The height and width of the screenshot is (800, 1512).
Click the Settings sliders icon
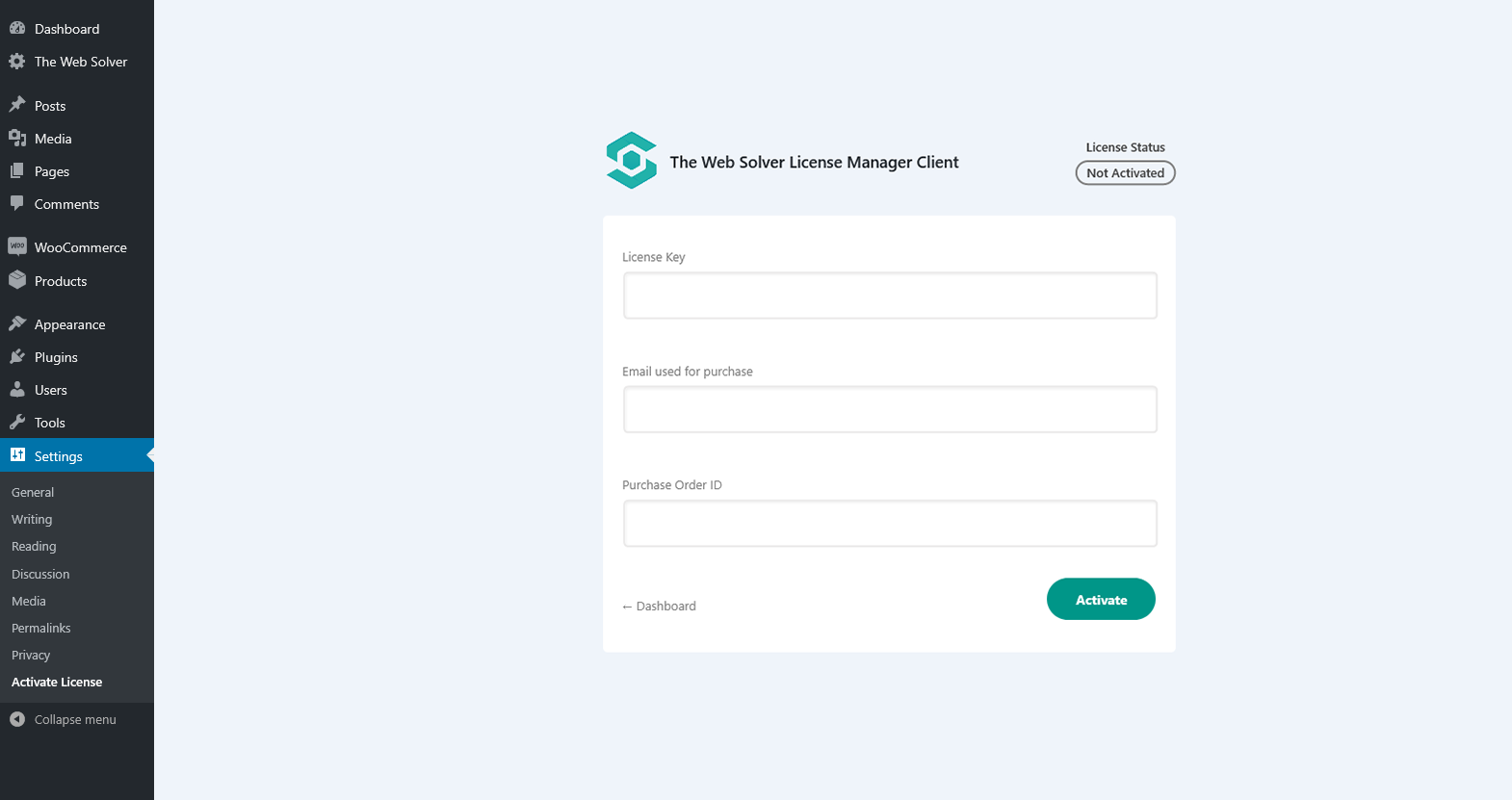(x=17, y=455)
